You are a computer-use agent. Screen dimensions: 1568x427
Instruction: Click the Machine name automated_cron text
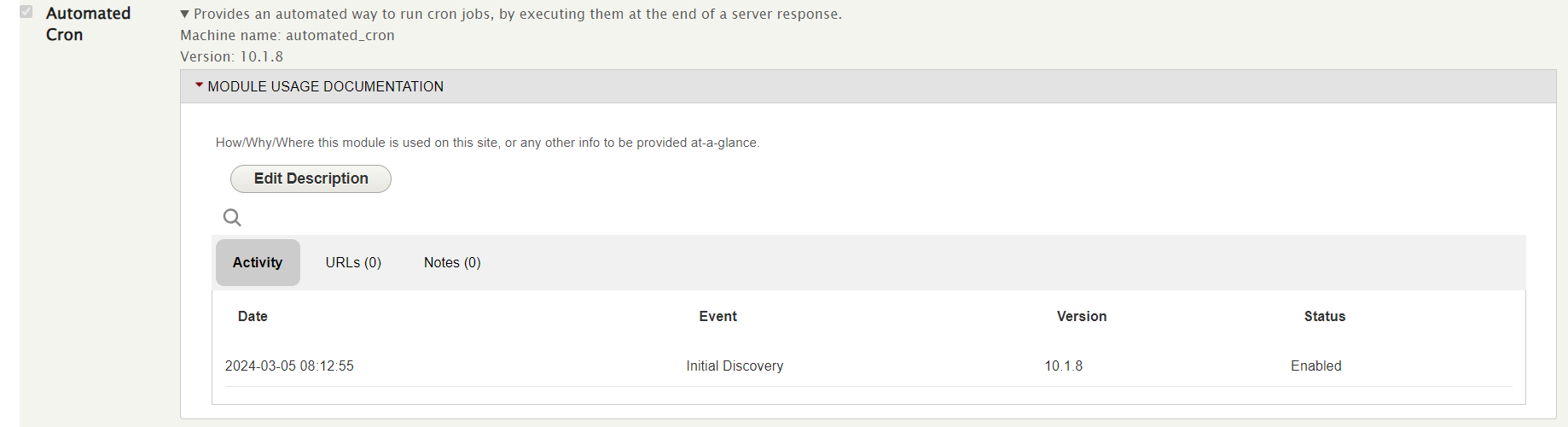(x=287, y=36)
